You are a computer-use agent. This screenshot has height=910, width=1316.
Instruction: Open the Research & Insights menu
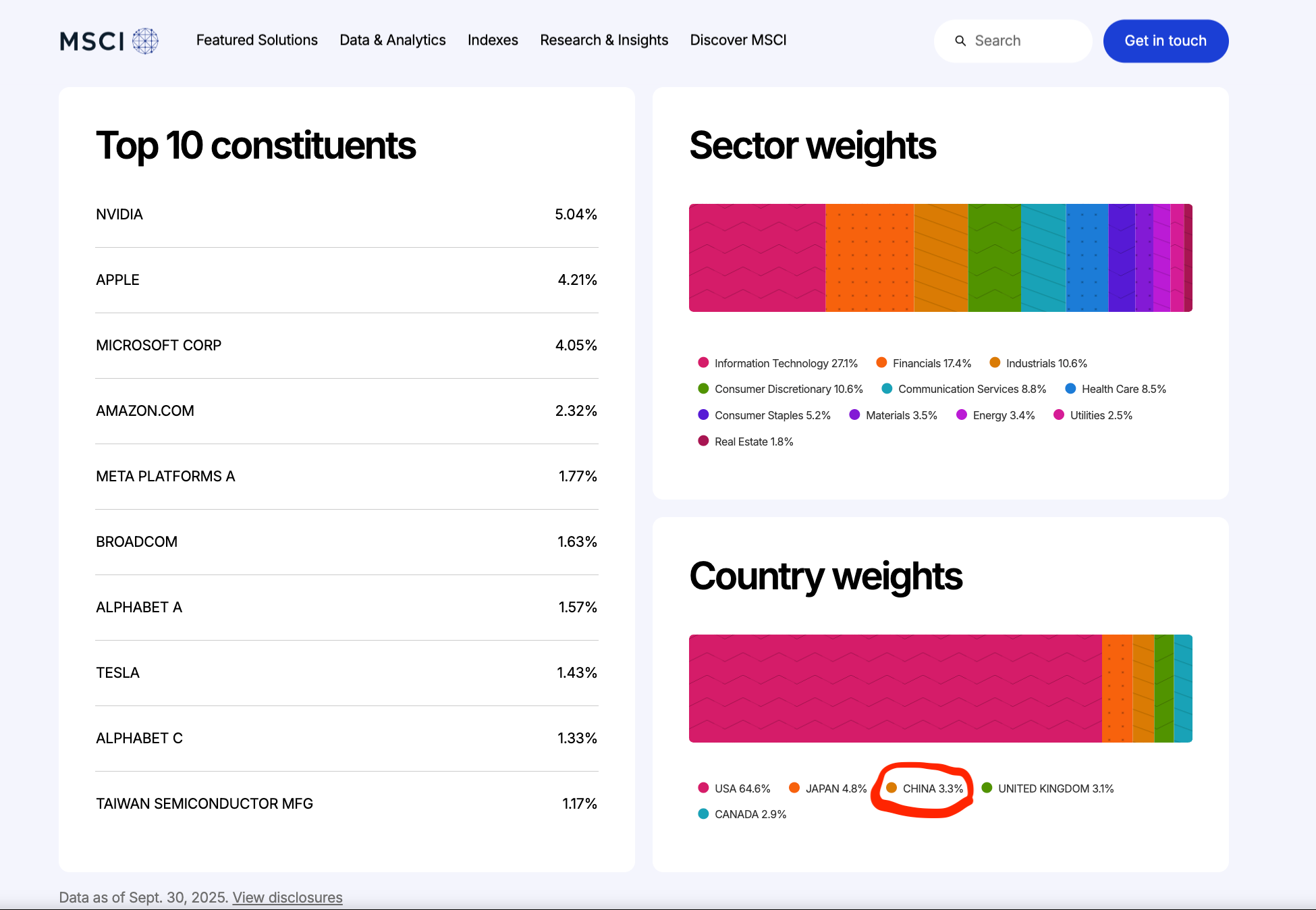tap(603, 41)
